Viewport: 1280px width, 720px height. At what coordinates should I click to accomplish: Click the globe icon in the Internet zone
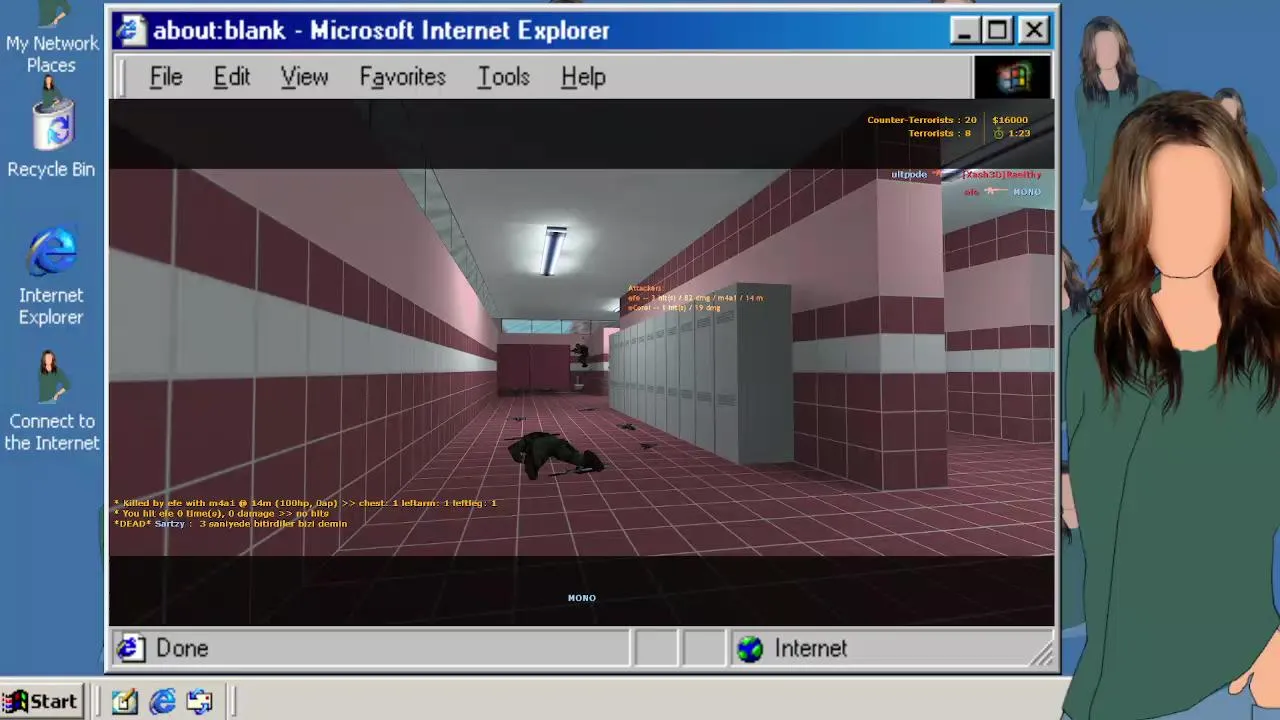(750, 648)
